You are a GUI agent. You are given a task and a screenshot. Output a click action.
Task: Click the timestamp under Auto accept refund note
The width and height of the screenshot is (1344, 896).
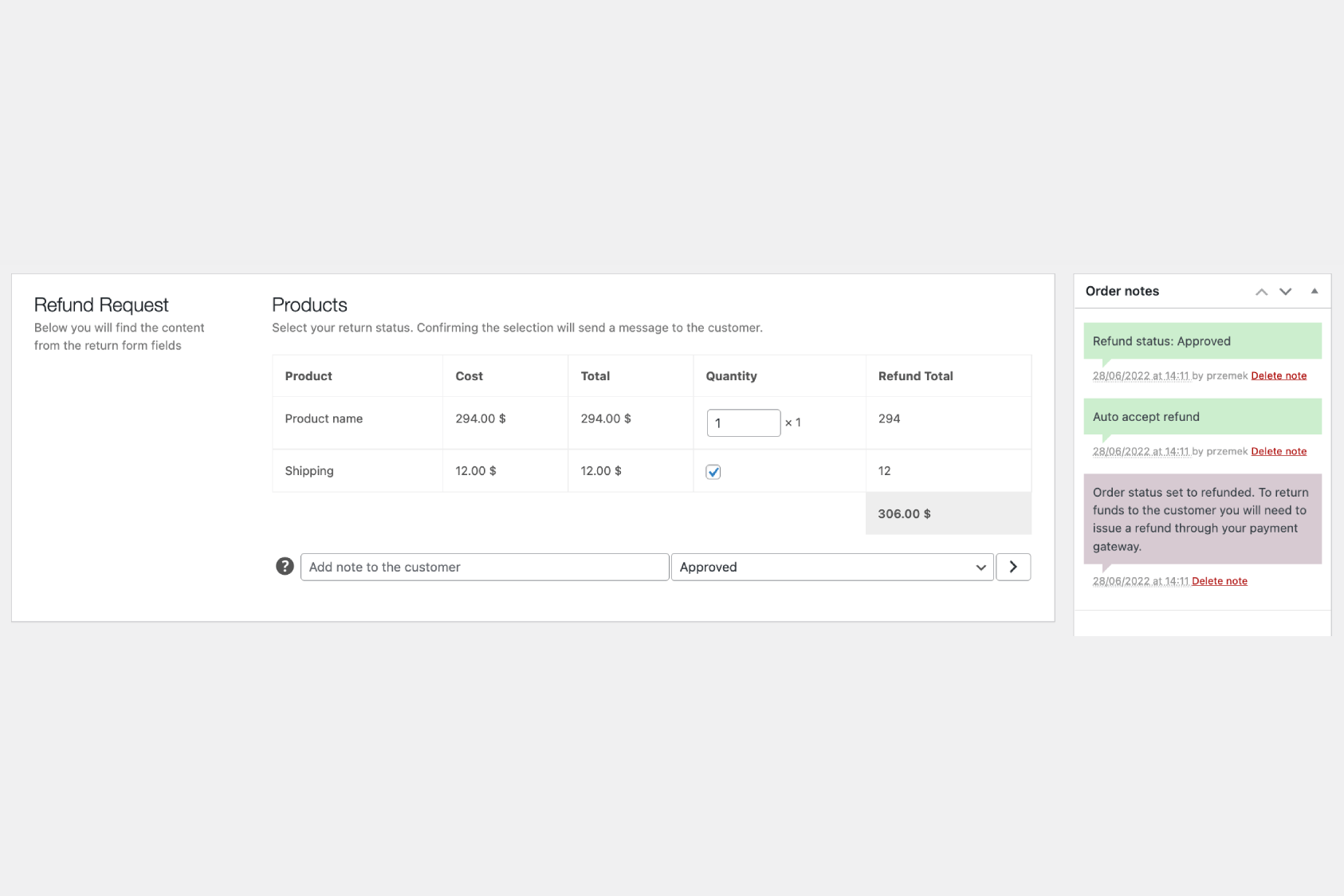(1140, 451)
